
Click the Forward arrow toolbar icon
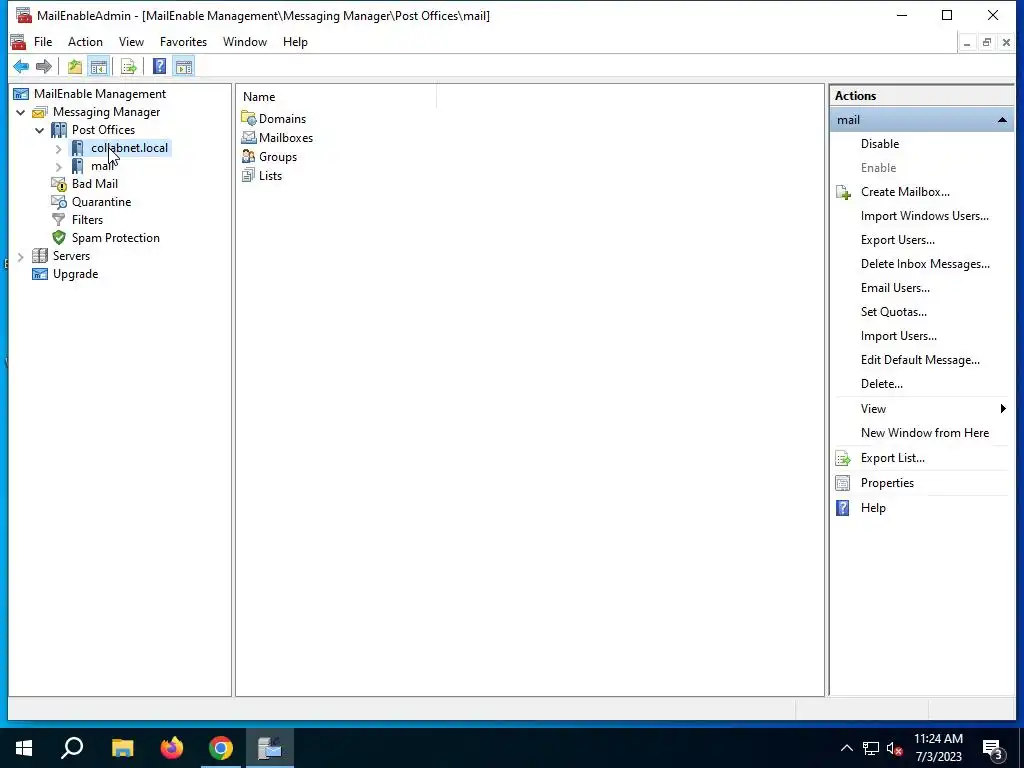44,66
